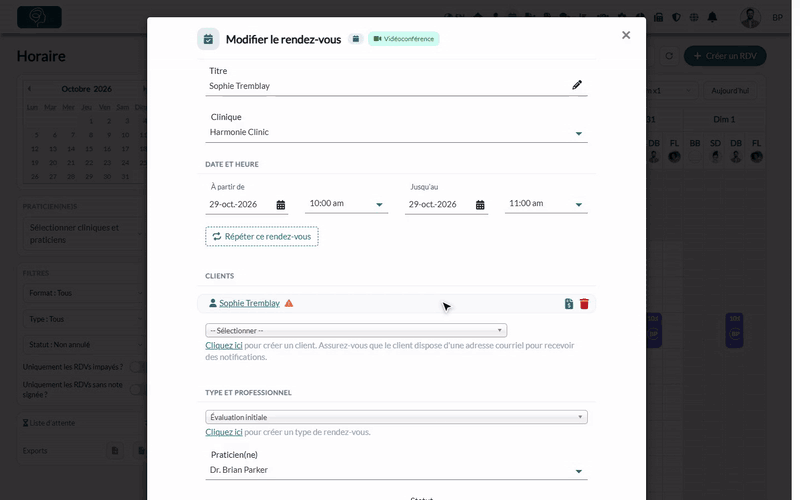
Task: Toggle Uniquement les RDVs impayés switch
Action: click(137, 367)
